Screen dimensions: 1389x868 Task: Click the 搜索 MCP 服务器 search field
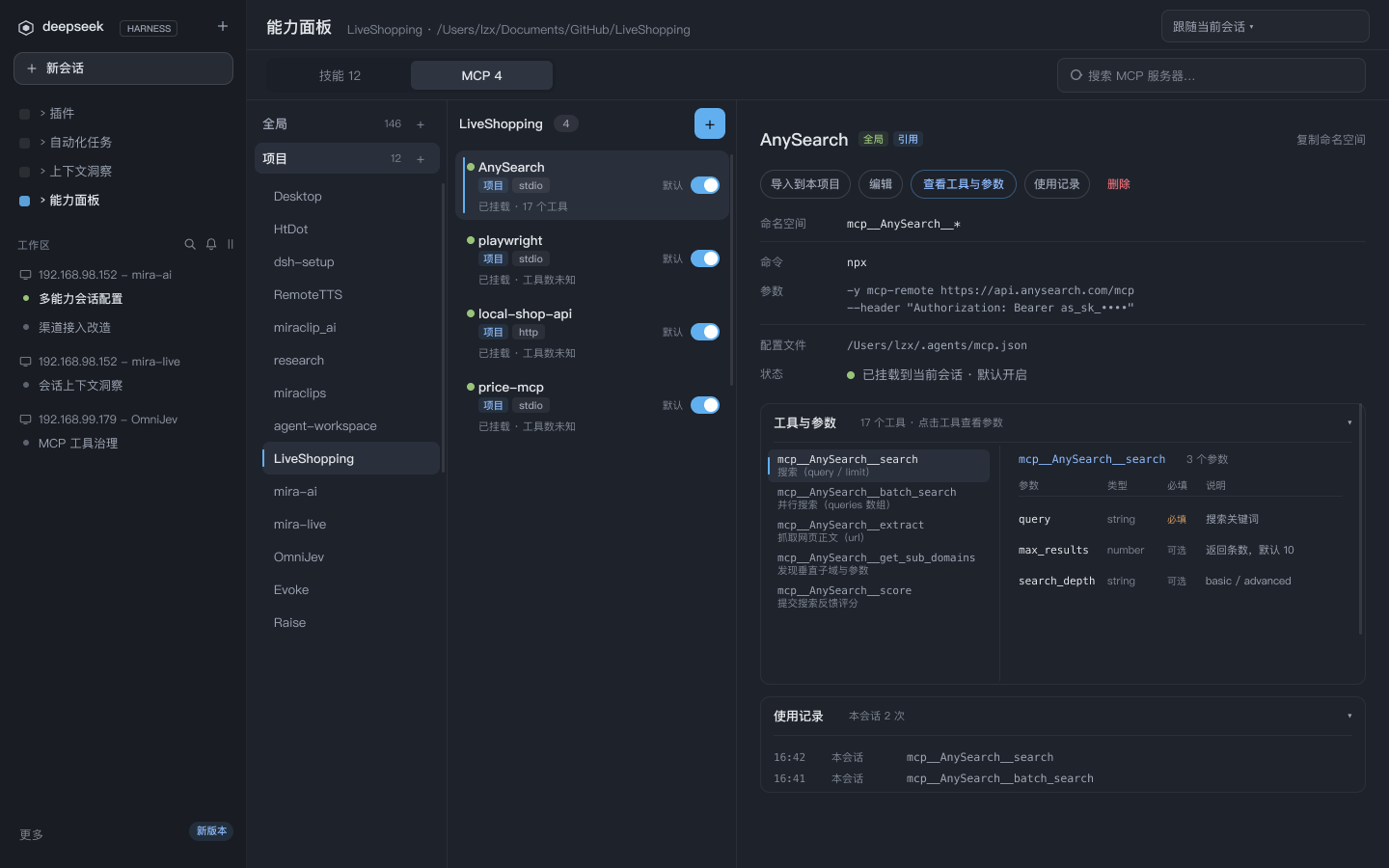point(1212,75)
